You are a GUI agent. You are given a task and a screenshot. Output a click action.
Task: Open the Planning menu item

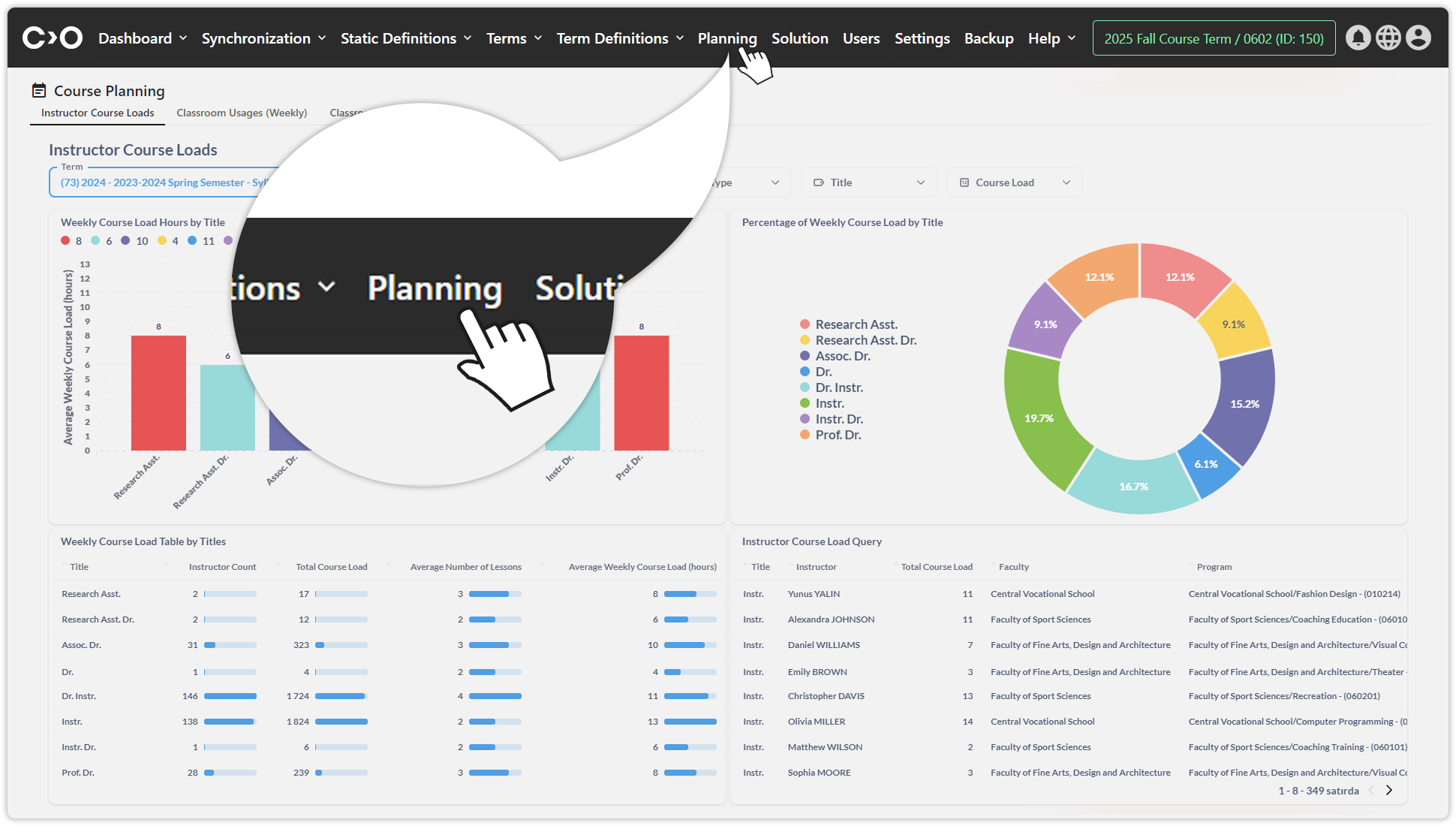[x=726, y=38]
